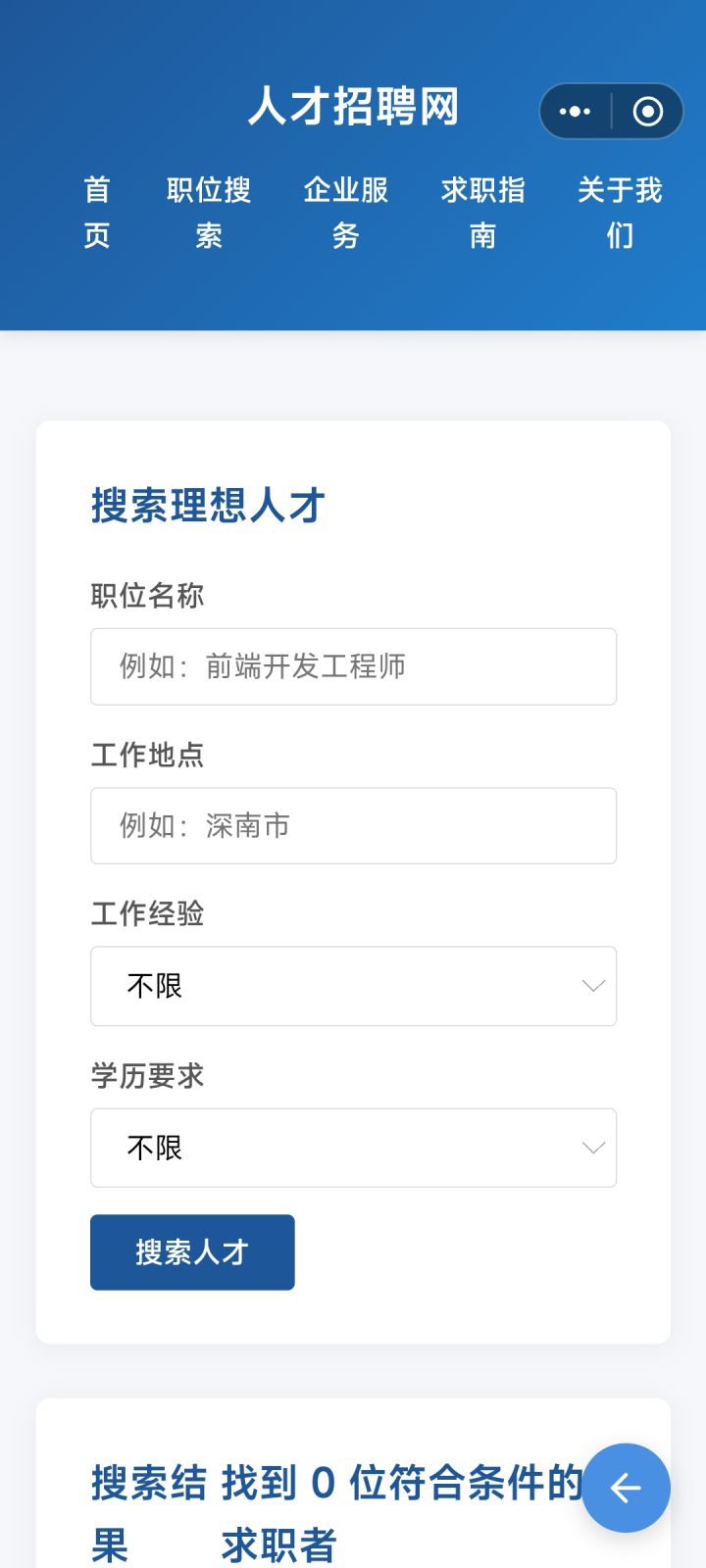Viewport: 706px width, 1568px height.
Task: Click the 人才招聘网 site title
Action: click(x=353, y=107)
